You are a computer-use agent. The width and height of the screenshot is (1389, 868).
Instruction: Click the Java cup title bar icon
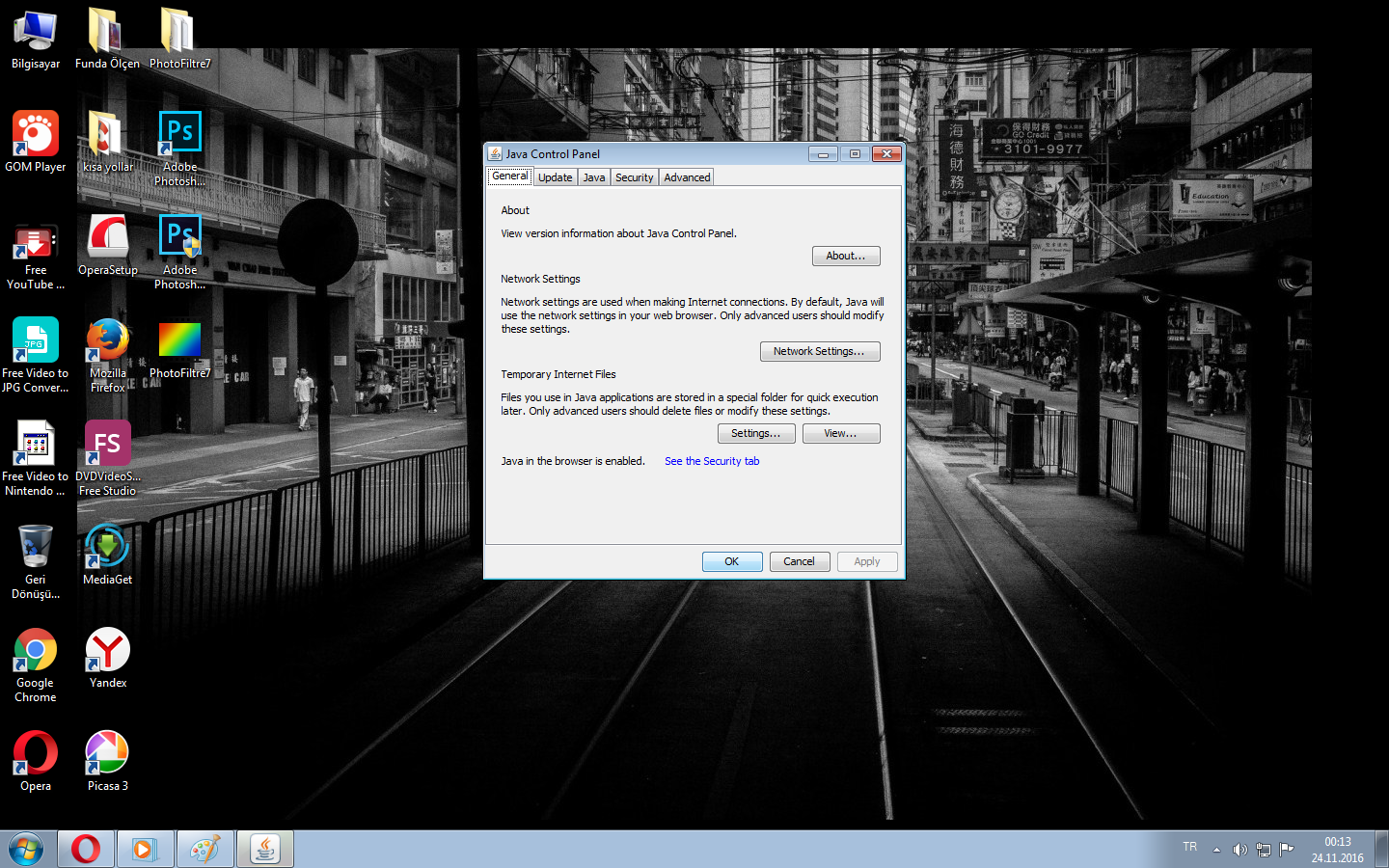coord(495,153)
